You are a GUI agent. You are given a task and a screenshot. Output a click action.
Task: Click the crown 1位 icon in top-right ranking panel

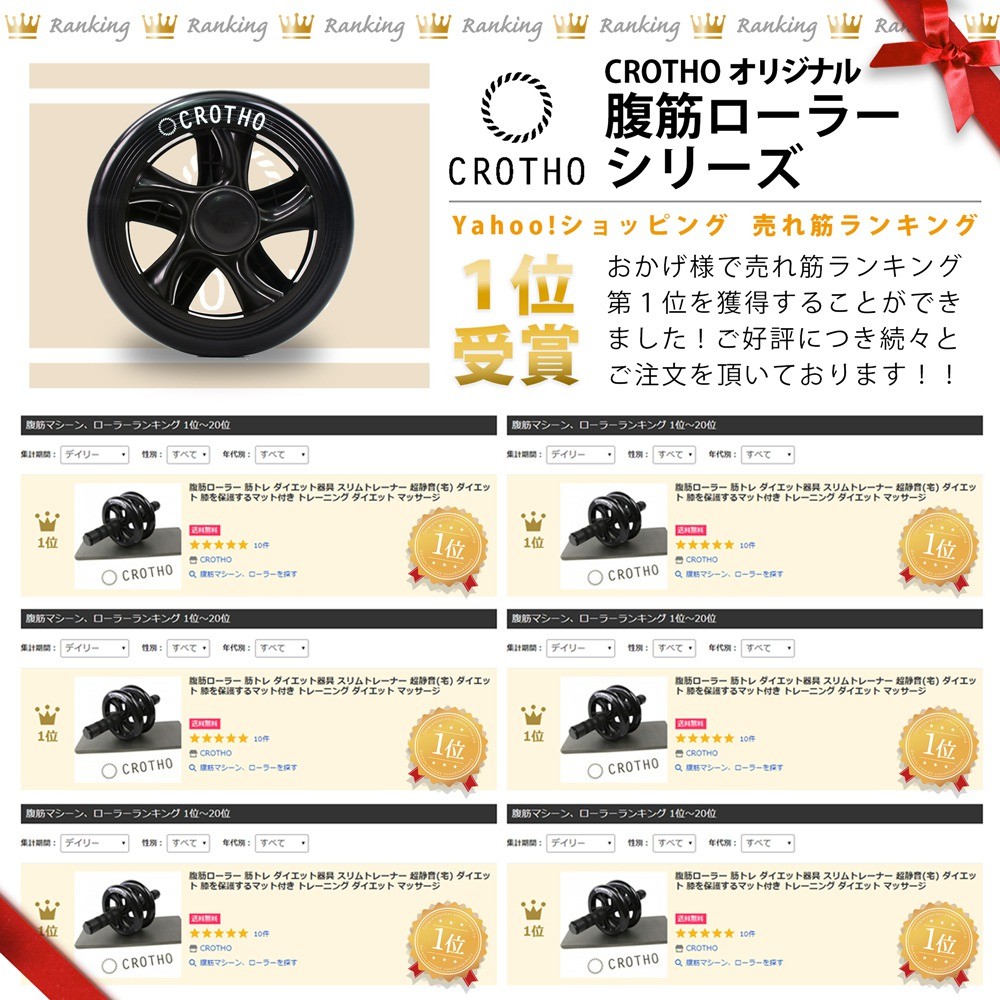[533, 530]
